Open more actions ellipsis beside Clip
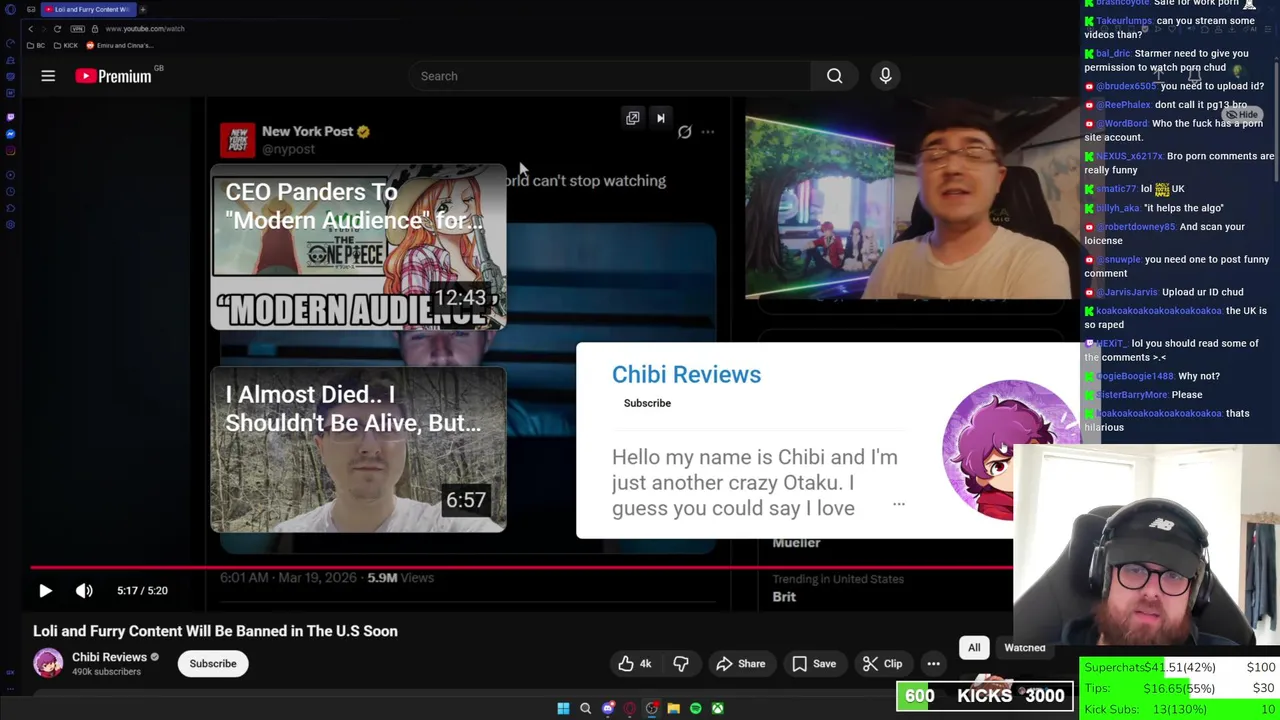Screen dimensions: 1280x720 point(933,663)
